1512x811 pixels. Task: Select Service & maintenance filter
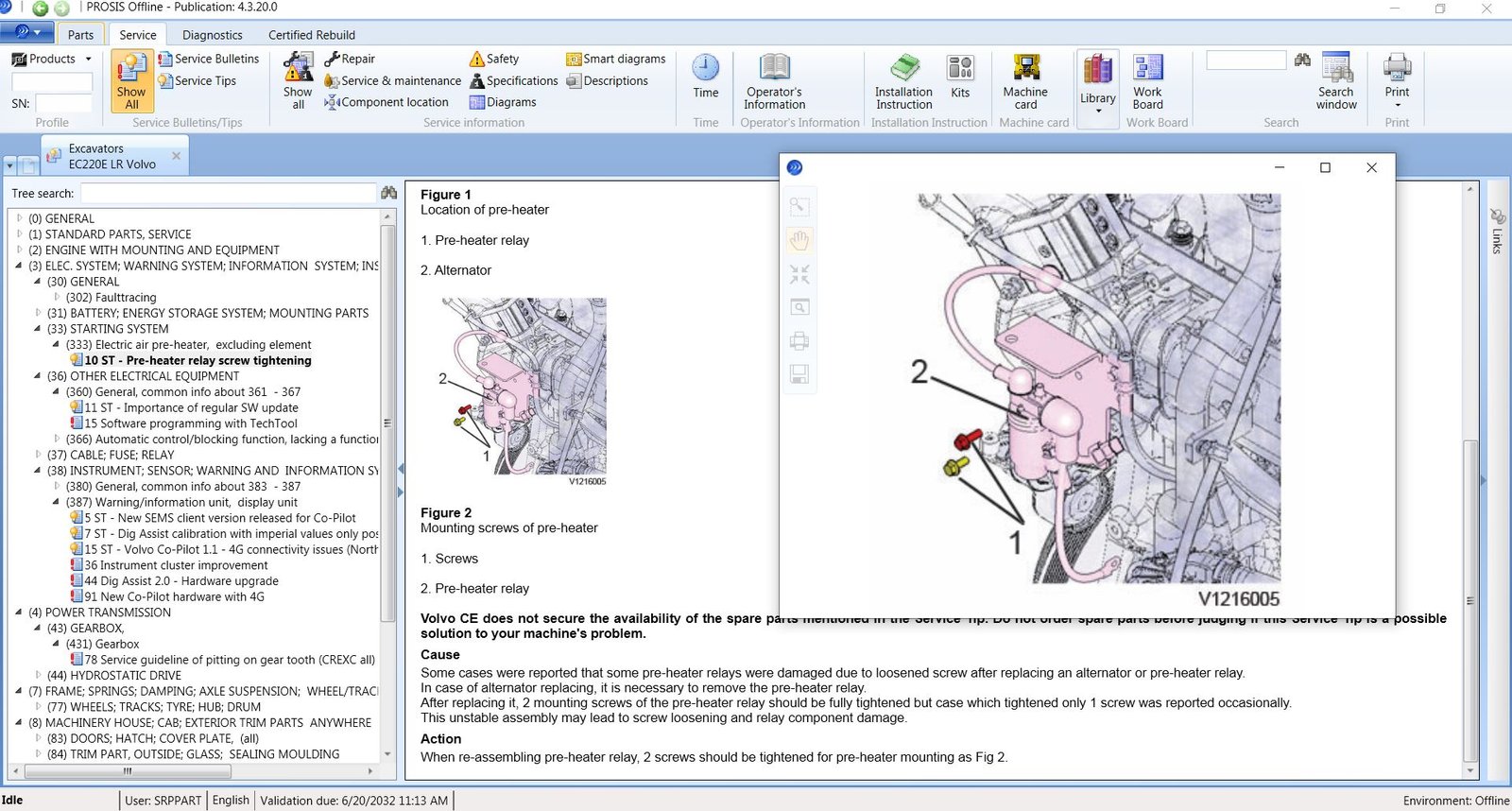[x=392, y=81]
